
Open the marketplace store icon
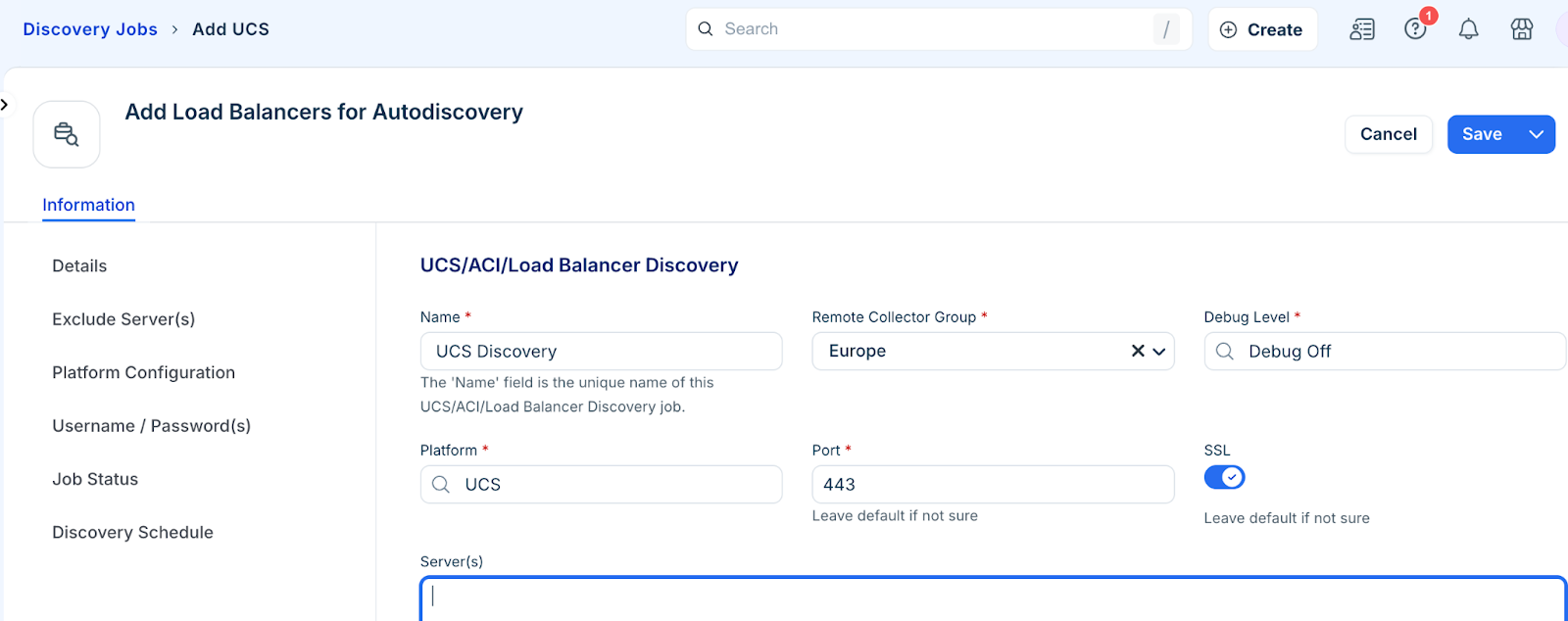[1522, 29]
